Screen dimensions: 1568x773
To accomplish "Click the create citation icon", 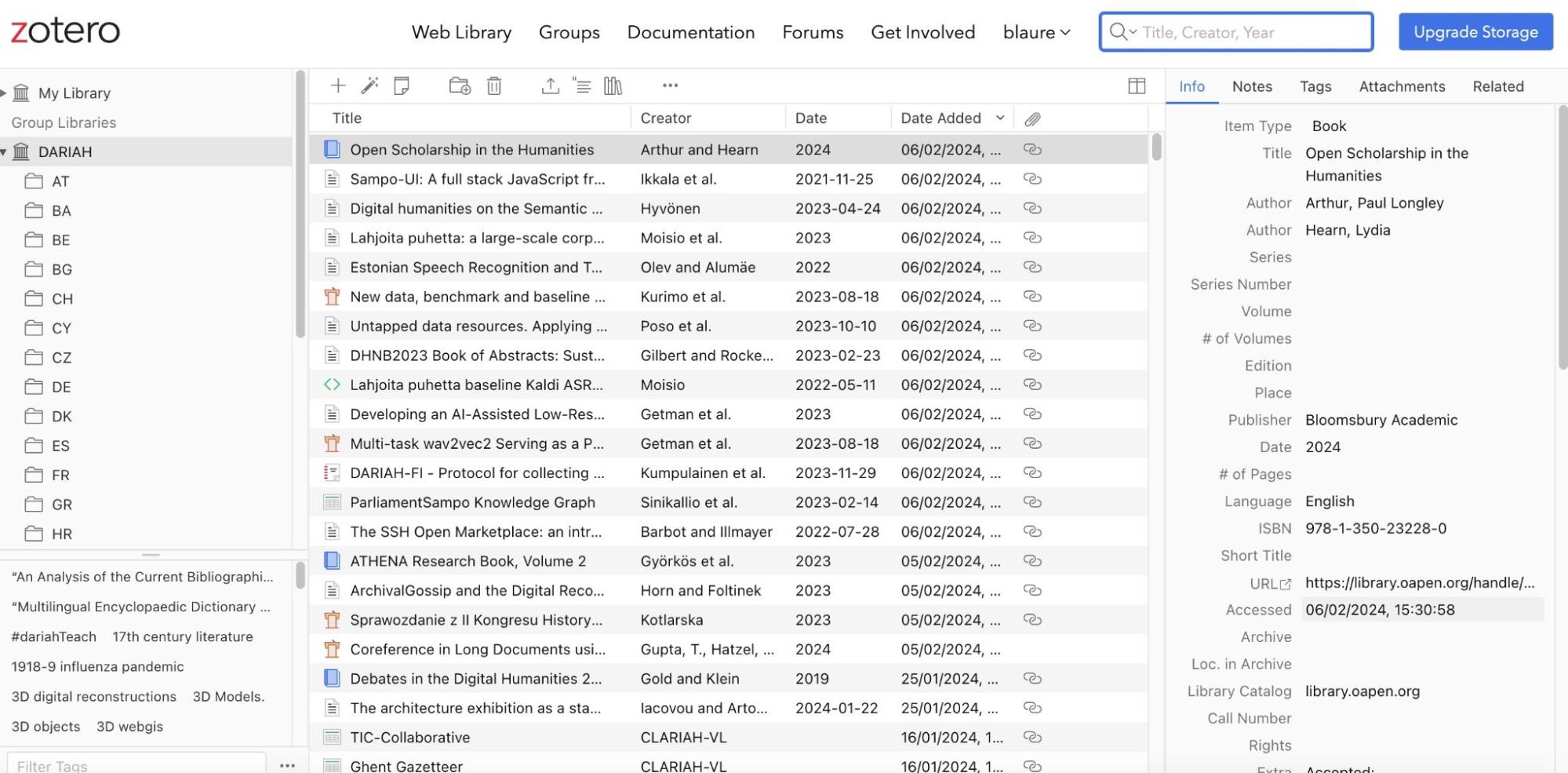I will pos(582,86).
